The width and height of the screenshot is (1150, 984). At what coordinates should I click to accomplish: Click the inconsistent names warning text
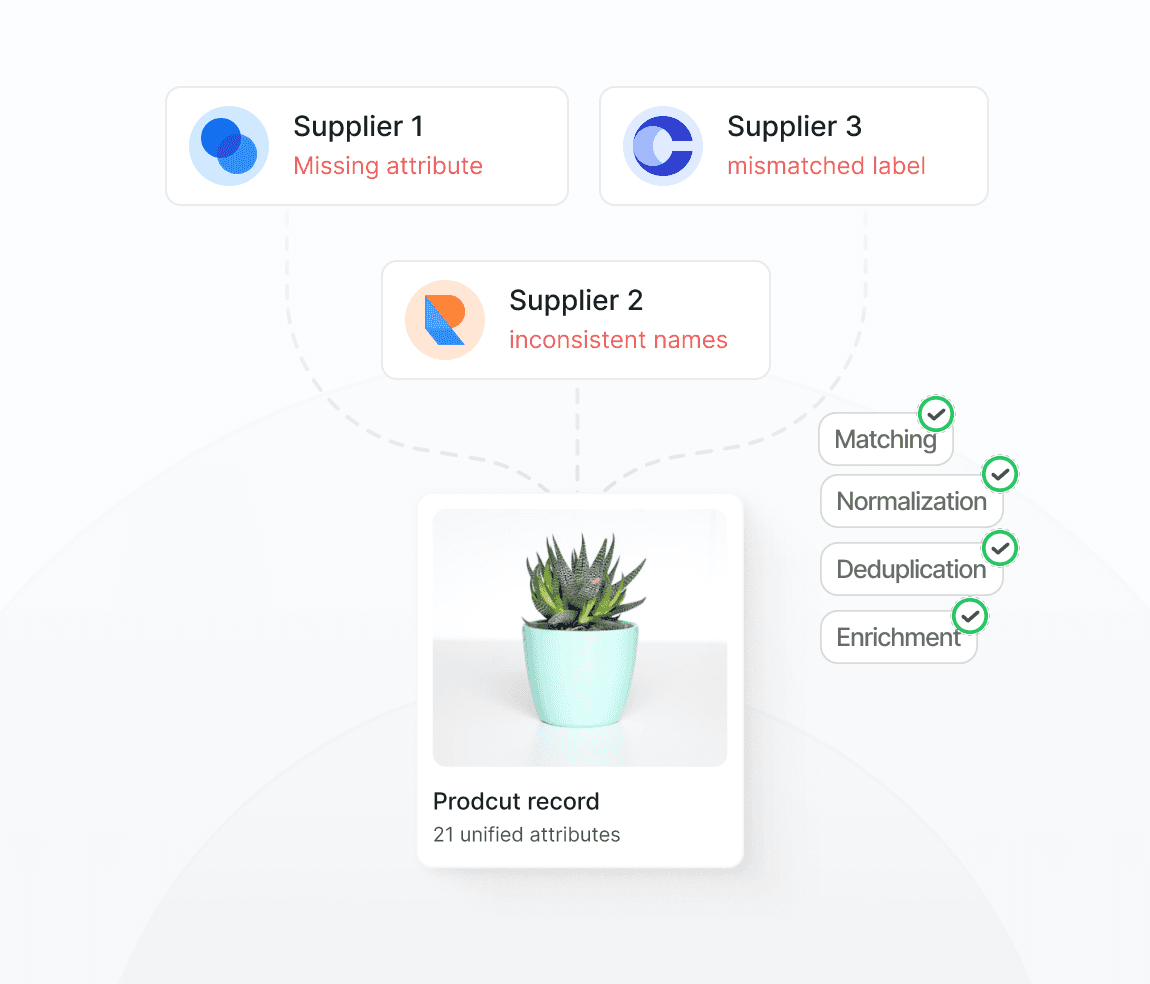pos(618,339)
